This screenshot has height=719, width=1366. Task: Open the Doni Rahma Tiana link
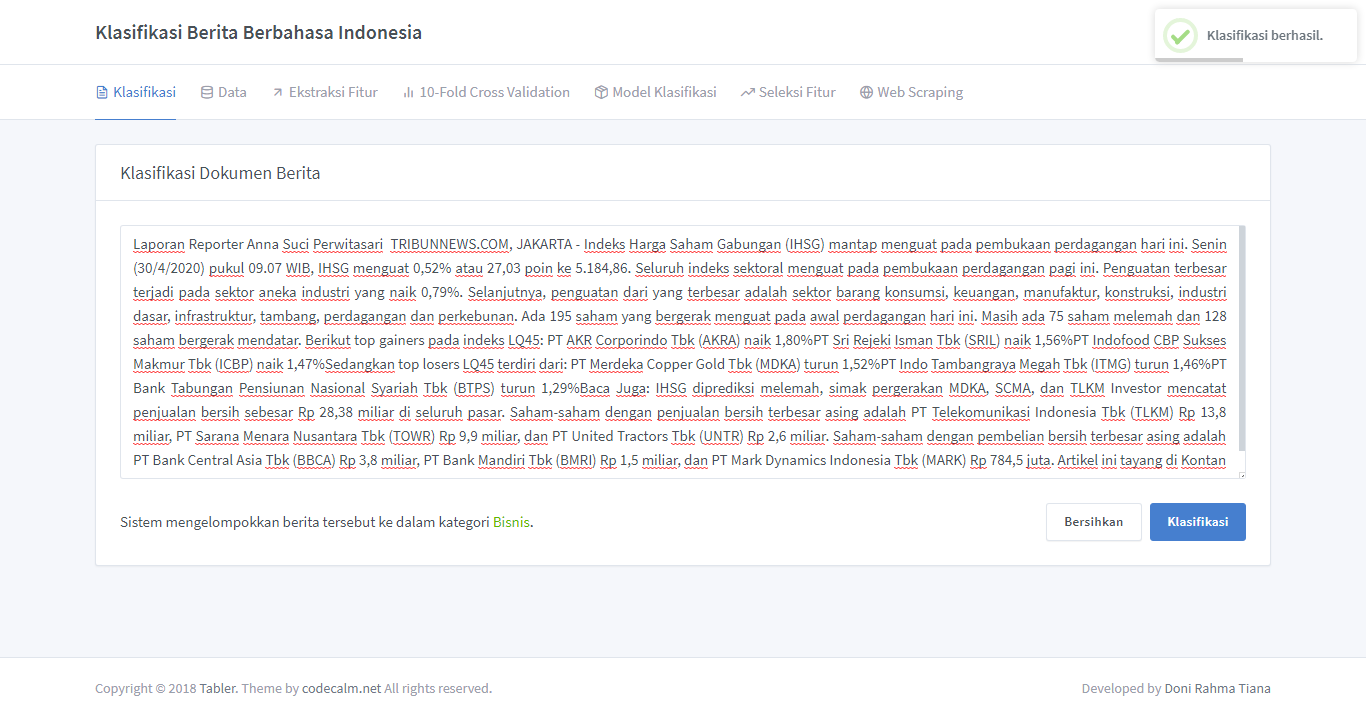click(1217, 688)
